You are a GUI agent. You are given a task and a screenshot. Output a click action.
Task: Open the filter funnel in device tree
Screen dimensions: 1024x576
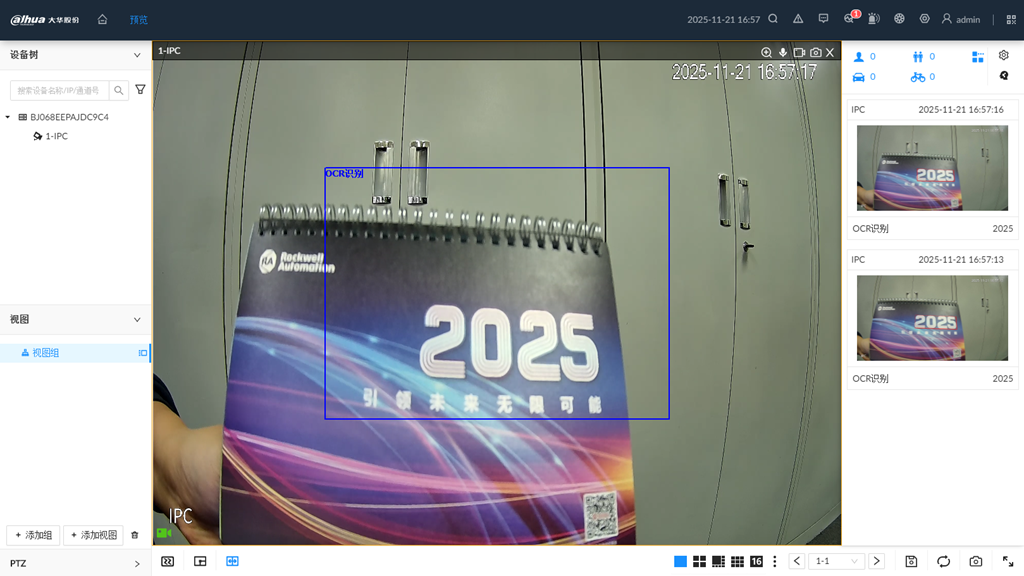click(x=140, y=90)
